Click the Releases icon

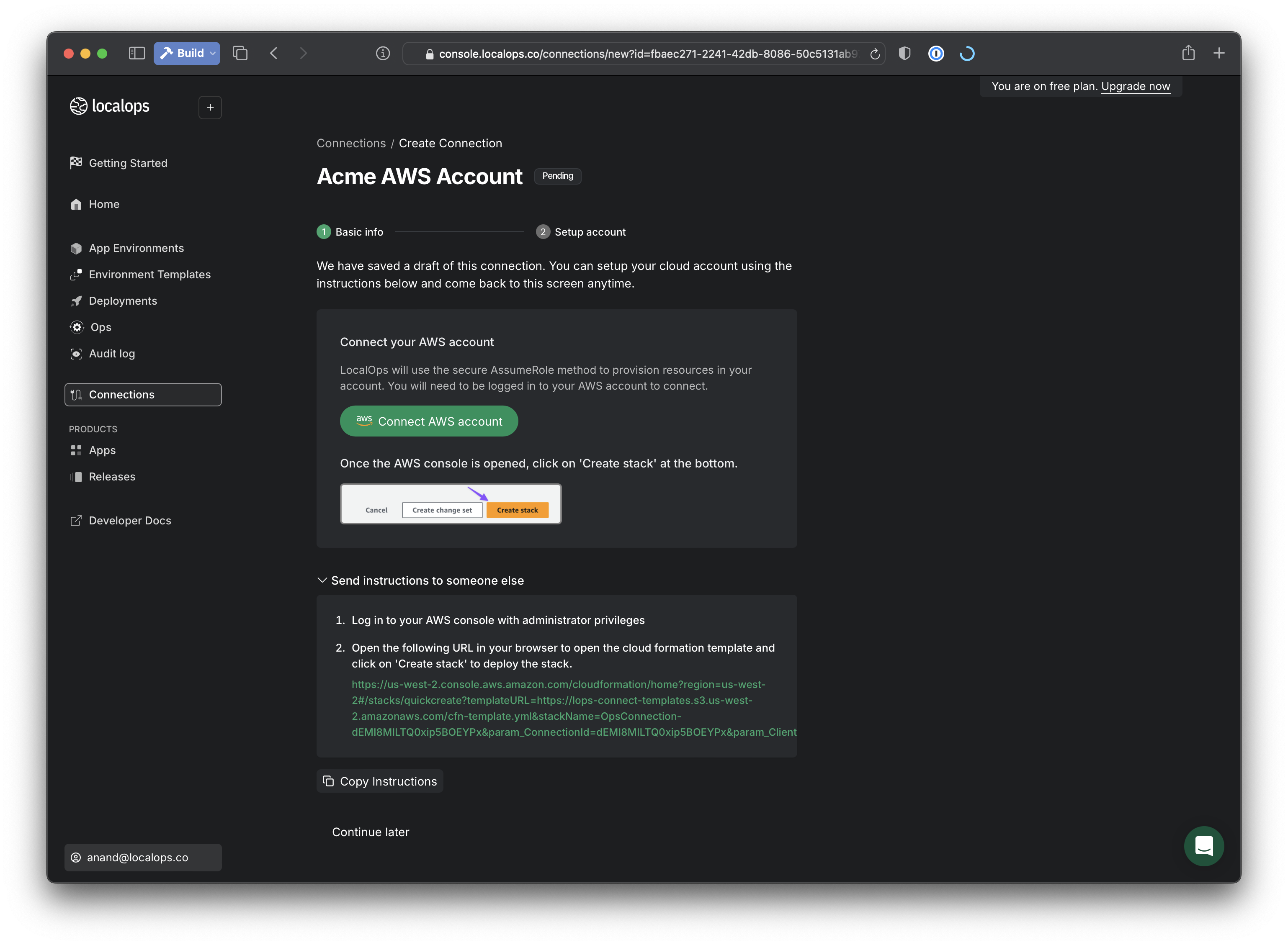point(76,477)
